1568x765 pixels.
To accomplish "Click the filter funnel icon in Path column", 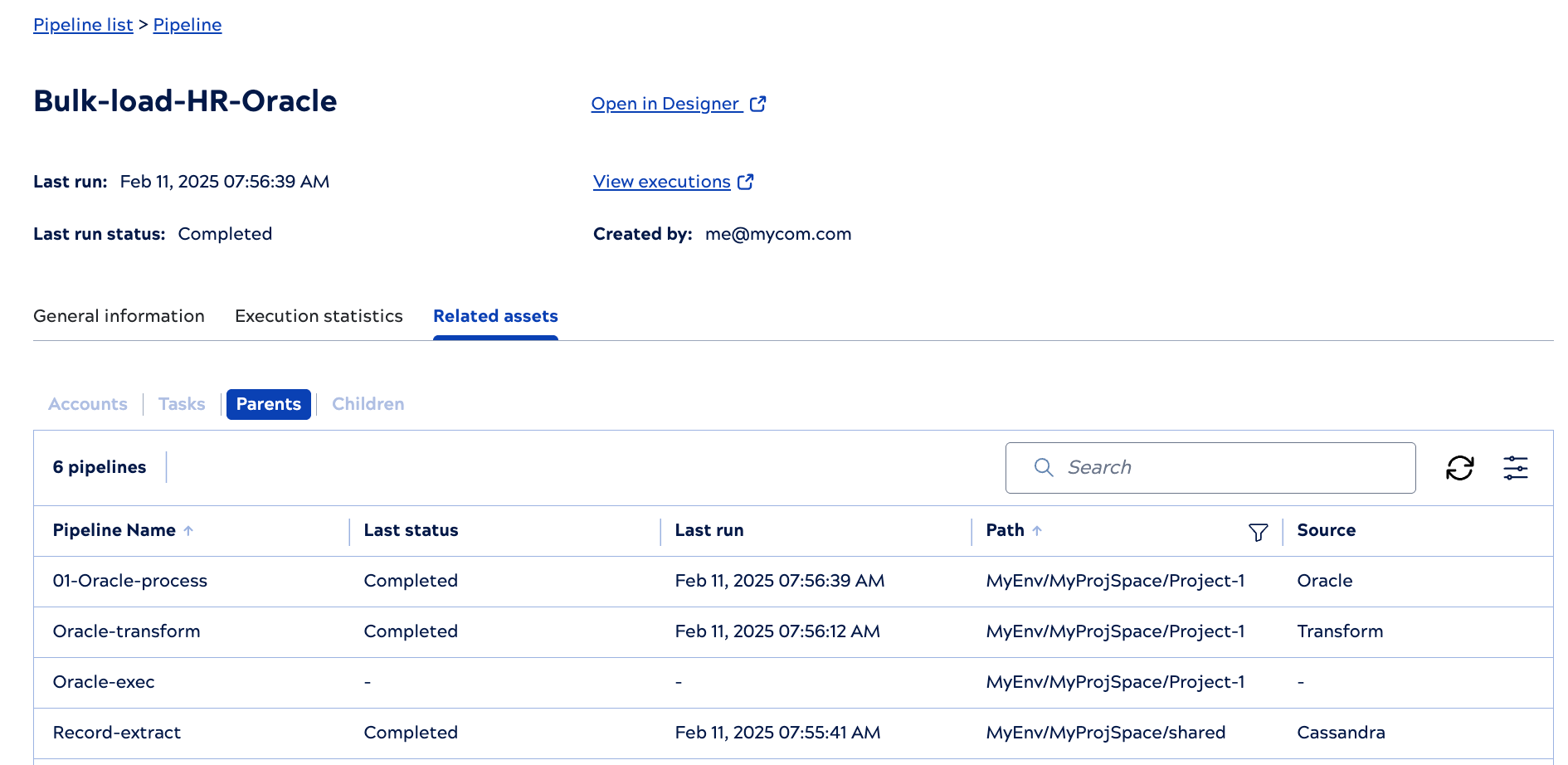I will point(1259,531).
